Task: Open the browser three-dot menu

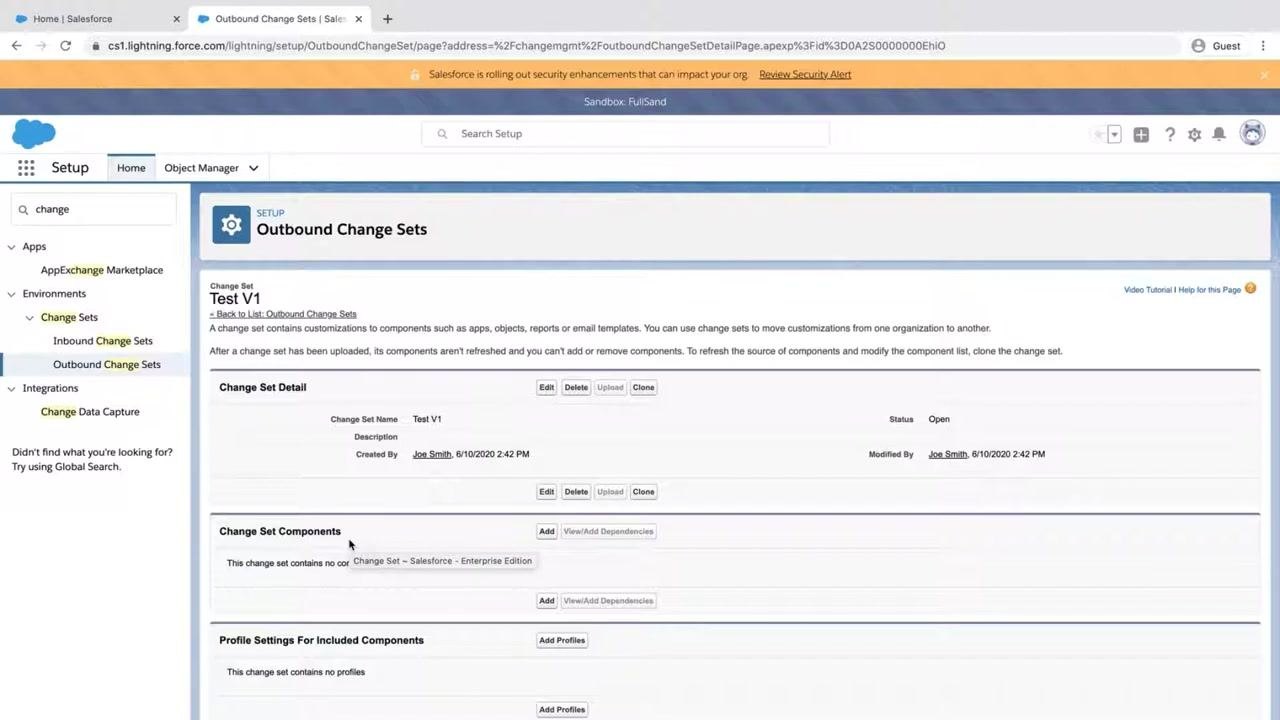Action: [x=1263, y=45]
